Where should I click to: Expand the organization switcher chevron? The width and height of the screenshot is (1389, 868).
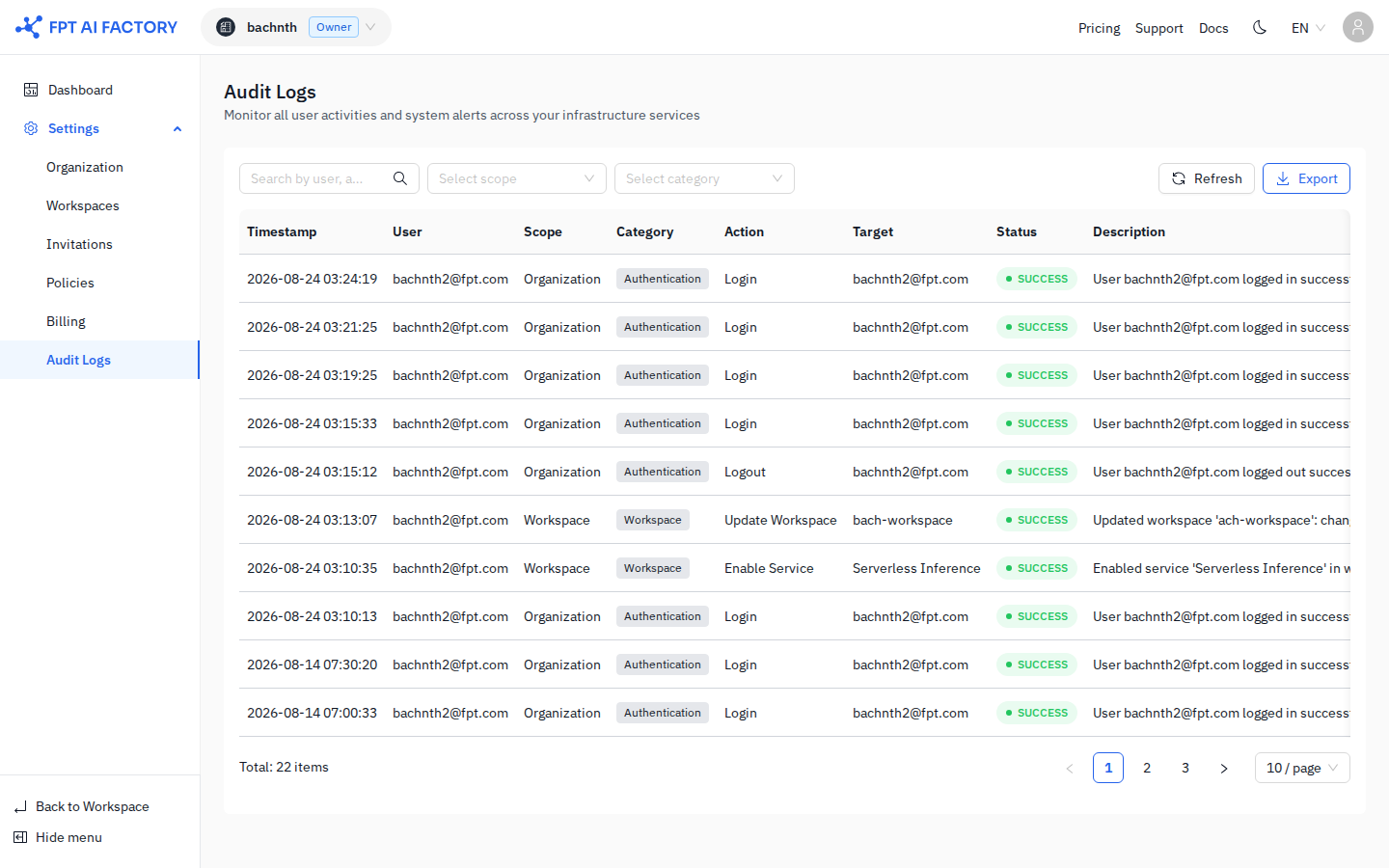(x=370, y=27)
